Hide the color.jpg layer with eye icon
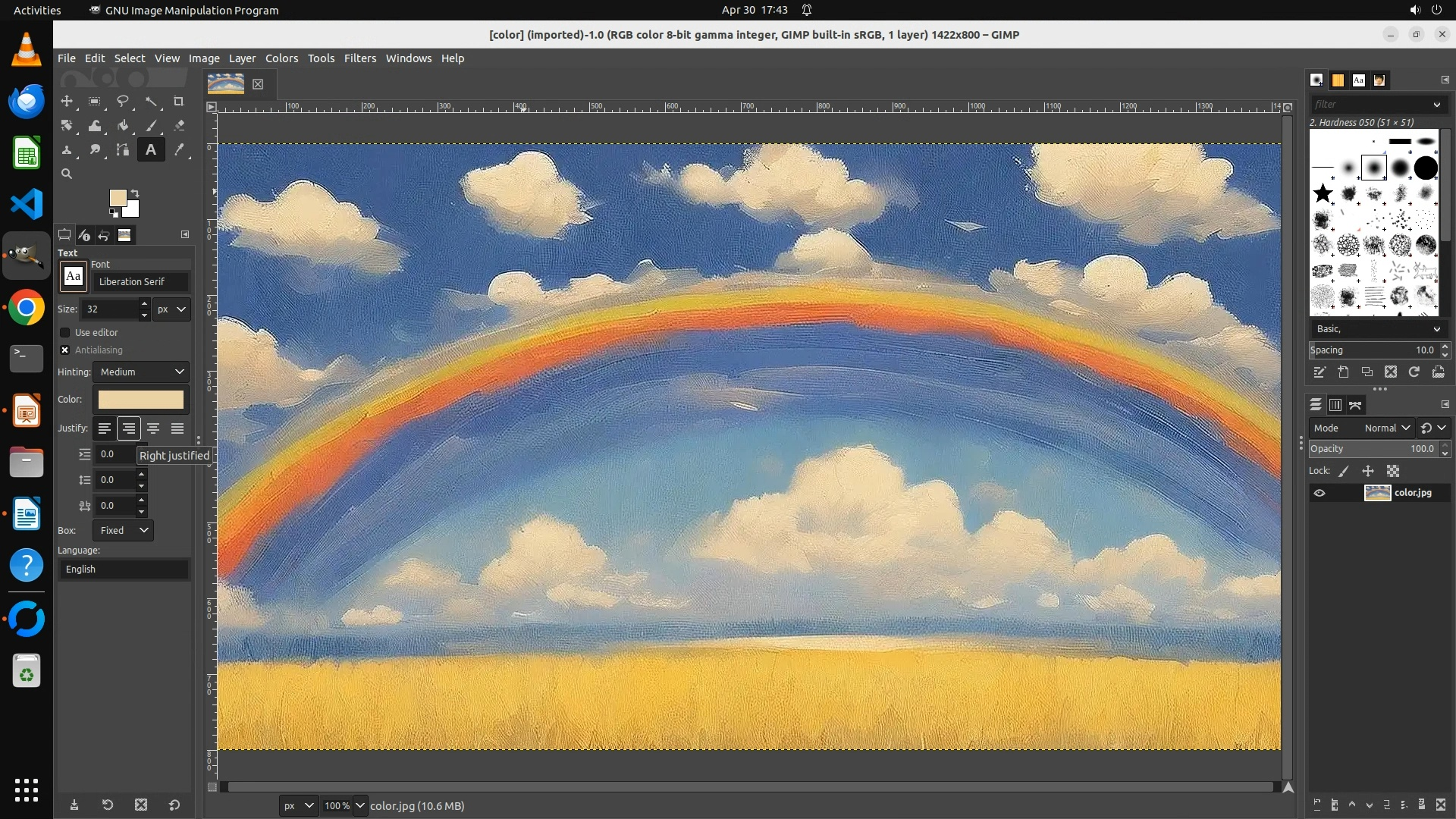The height and width of the screenshot is (819, 1456). [1319, 493]
